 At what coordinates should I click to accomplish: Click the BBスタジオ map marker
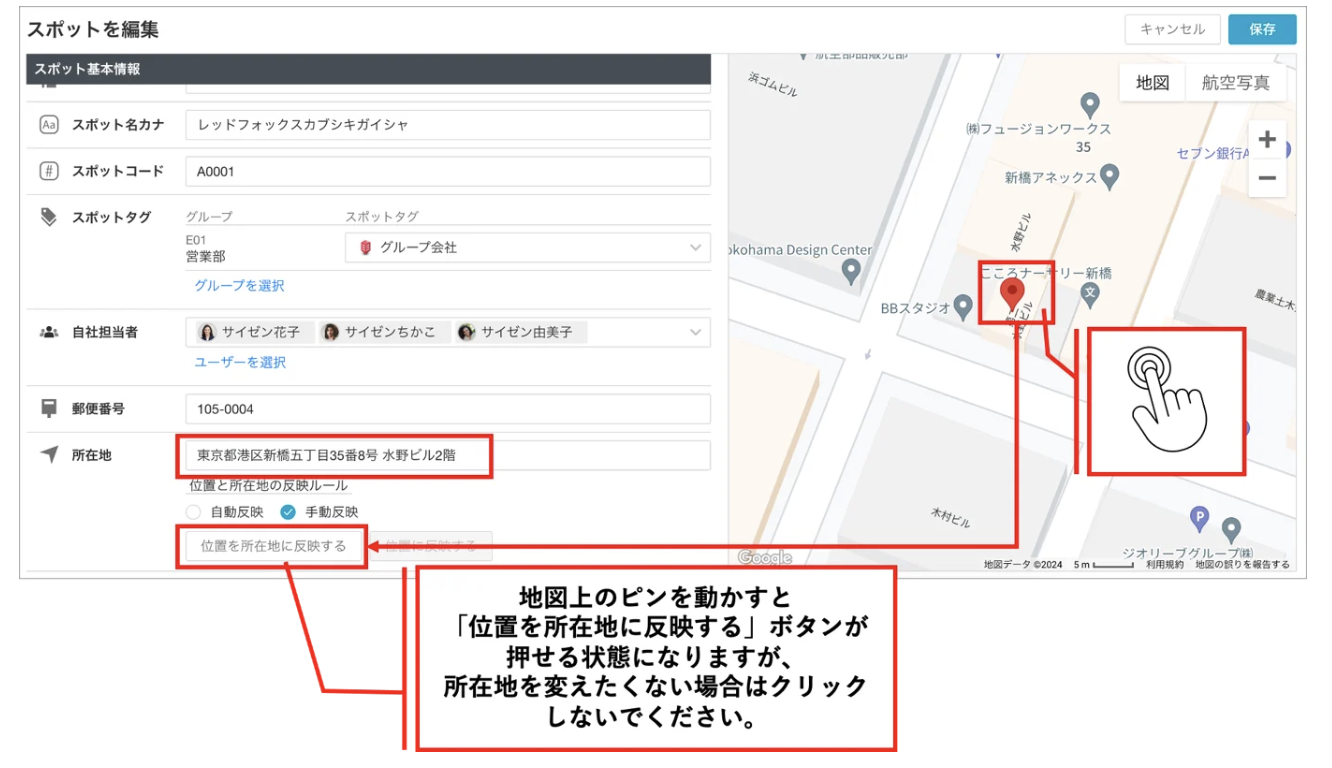[963, 307]
